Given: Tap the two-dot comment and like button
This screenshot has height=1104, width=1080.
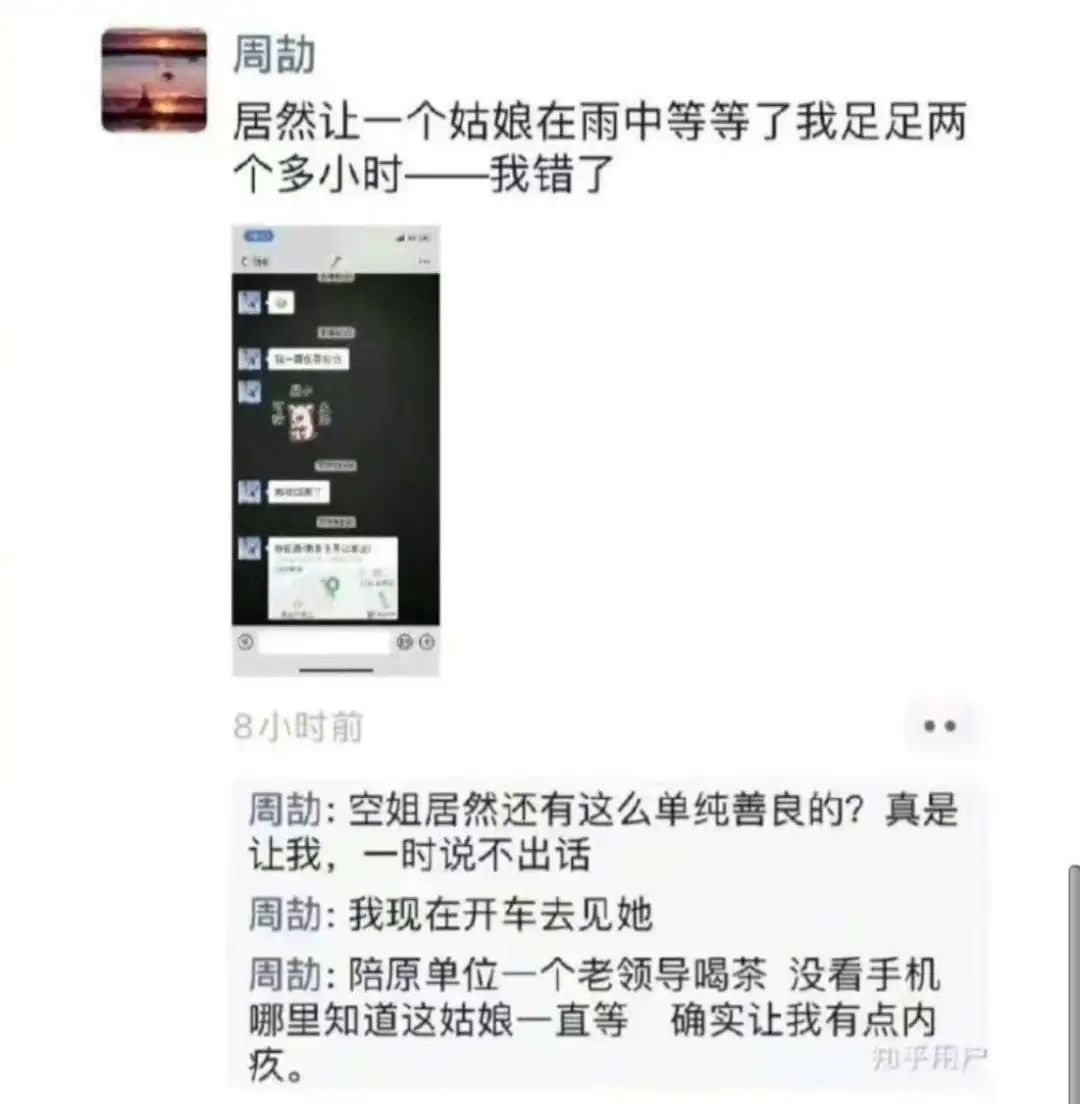Looking at the screenshot, I should pos(940,726).
